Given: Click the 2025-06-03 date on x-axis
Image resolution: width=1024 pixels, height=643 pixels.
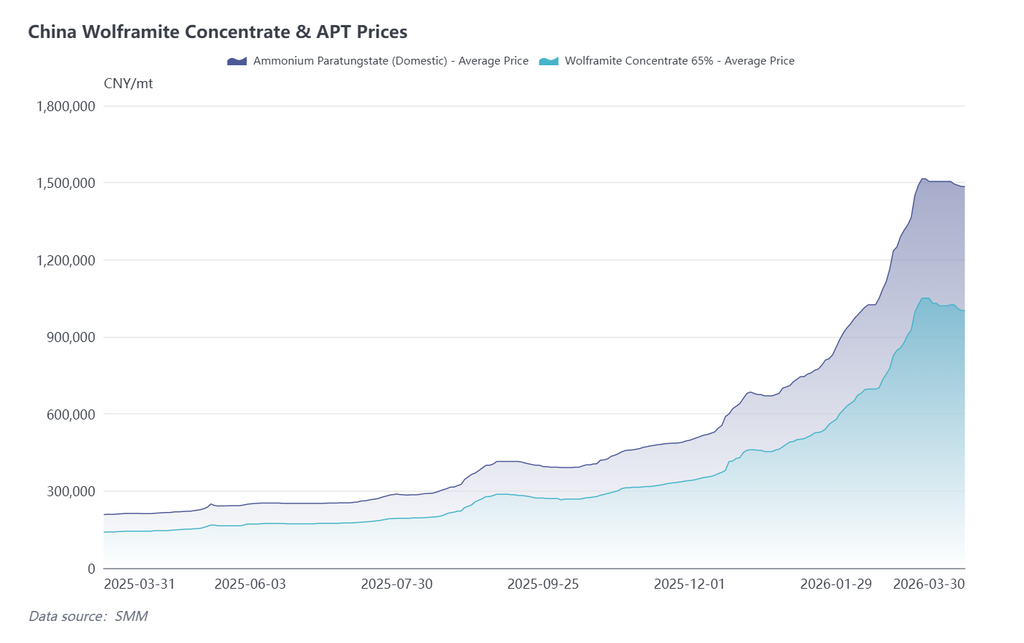Looking at the screenshot, I should click(x=250, y=584).
